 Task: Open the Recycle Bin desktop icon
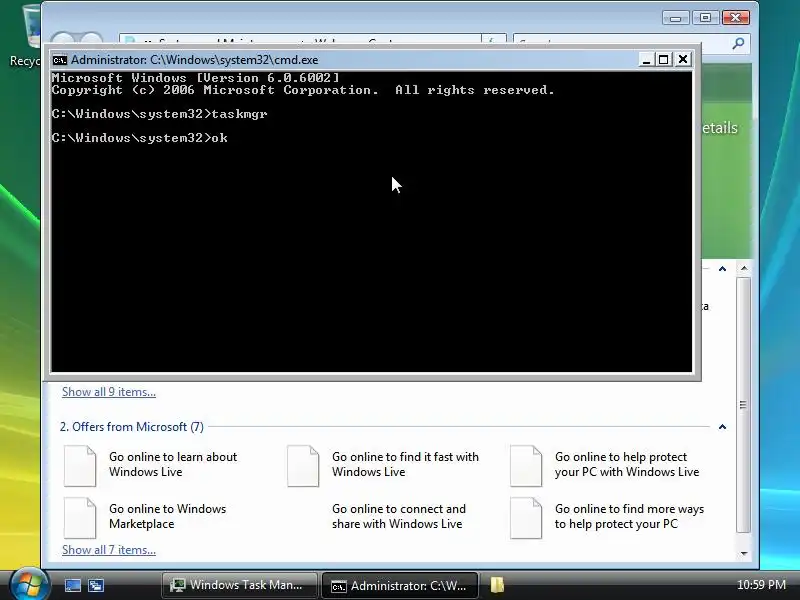(26, 36)
